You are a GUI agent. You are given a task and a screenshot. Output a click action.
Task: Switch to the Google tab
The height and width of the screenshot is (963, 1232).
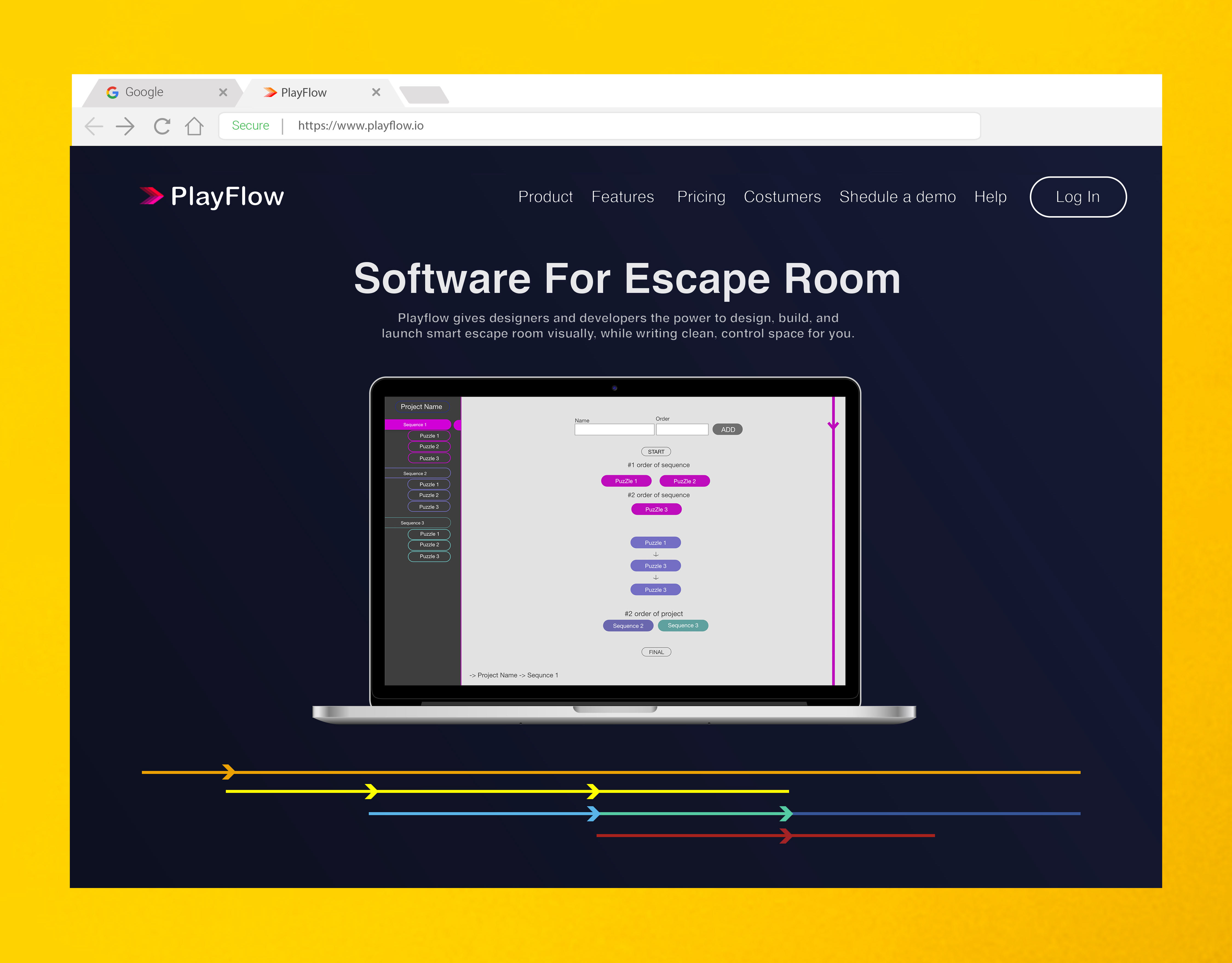(163, 92)
